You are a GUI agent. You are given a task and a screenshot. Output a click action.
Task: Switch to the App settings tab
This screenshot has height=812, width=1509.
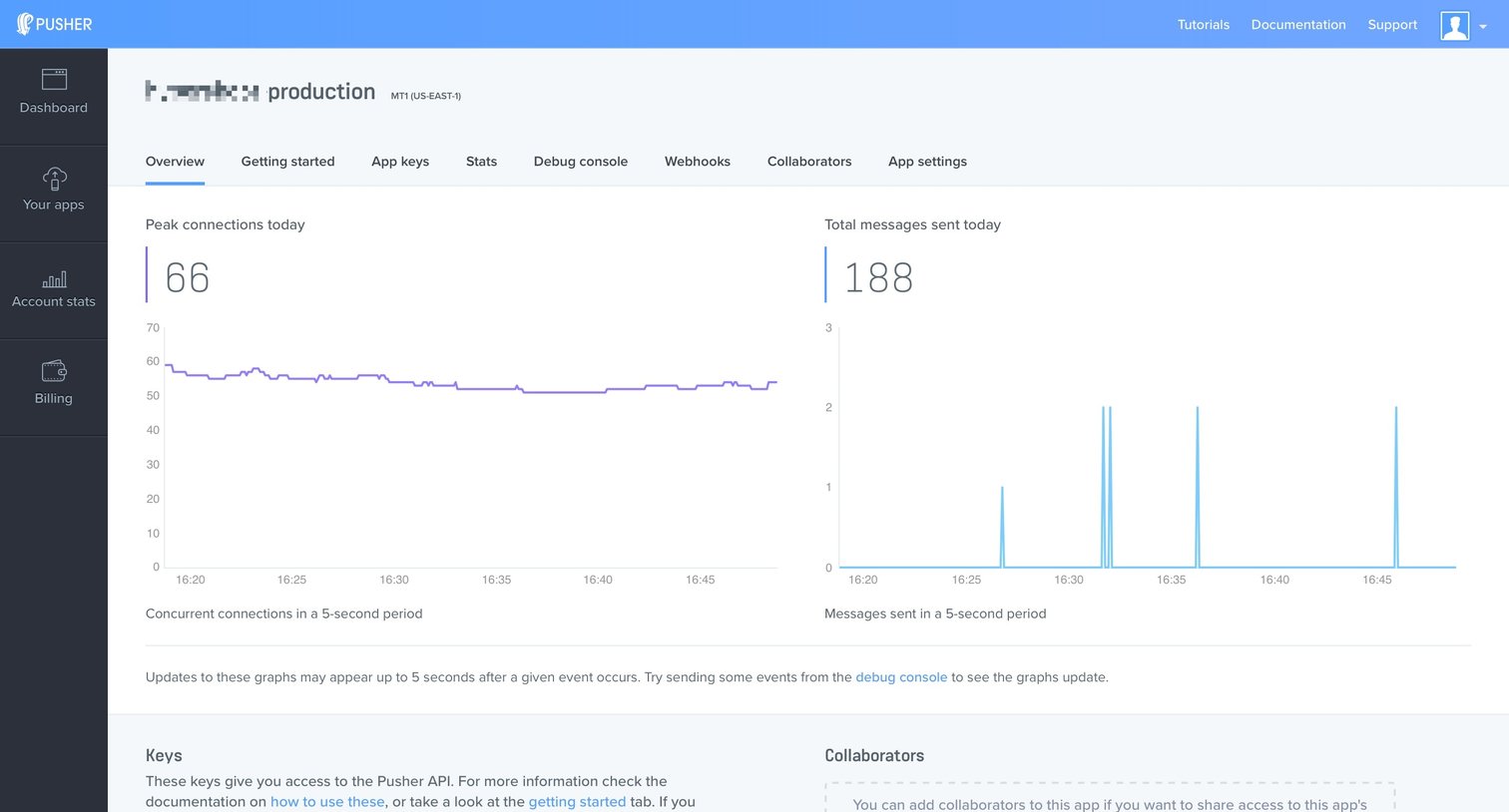(927, 162)
